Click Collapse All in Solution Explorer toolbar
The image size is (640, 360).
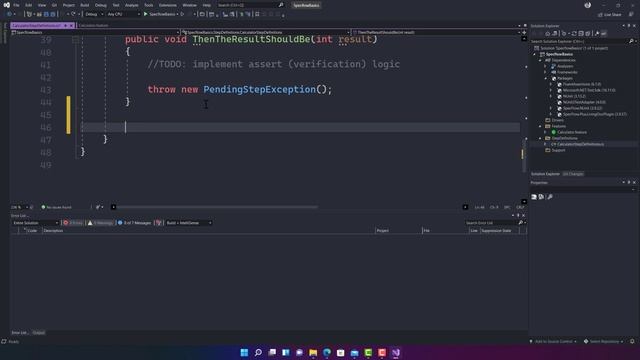(x=581, y=33)
